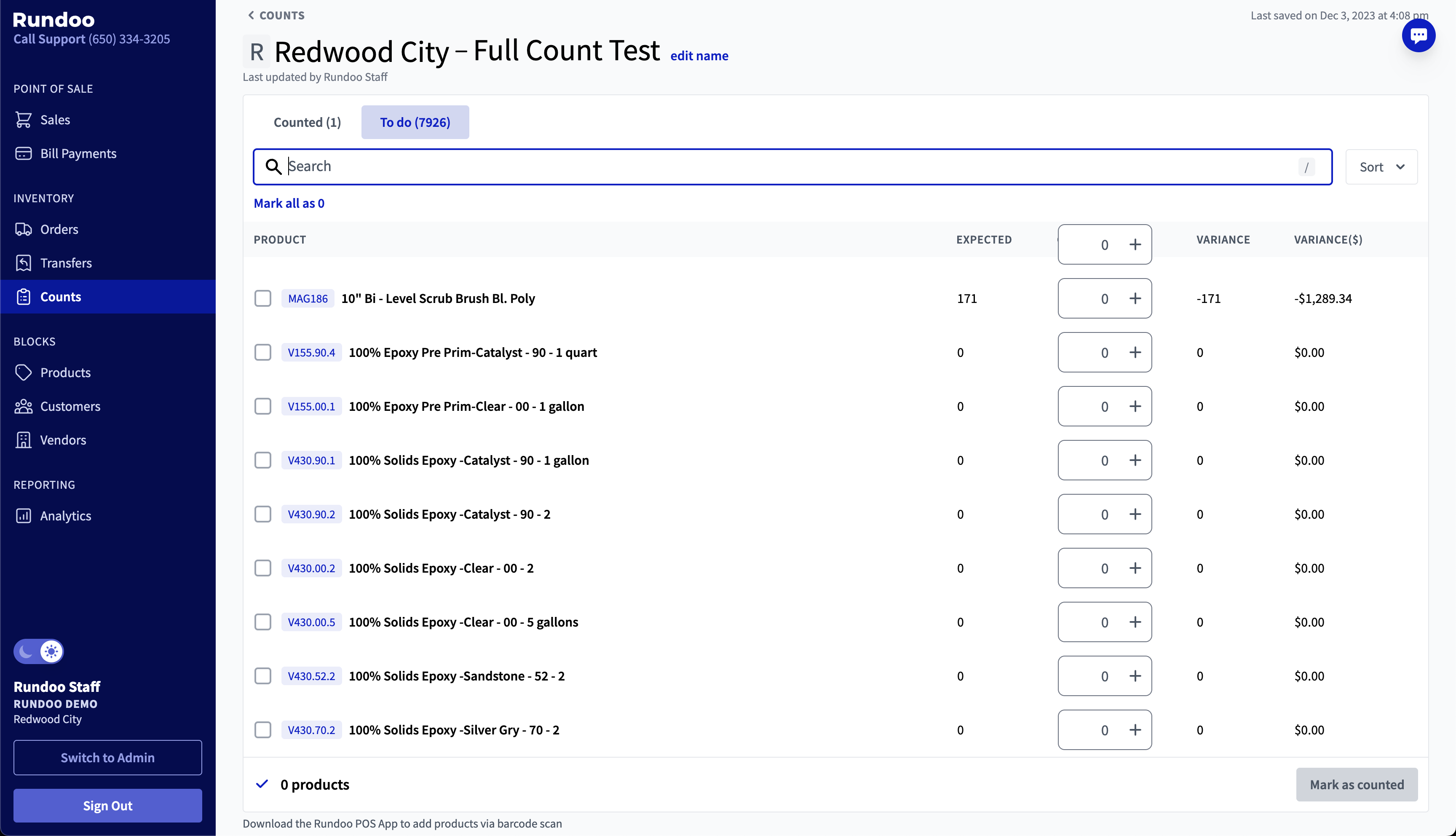Open Bill Payments card icon

[24, 153]
